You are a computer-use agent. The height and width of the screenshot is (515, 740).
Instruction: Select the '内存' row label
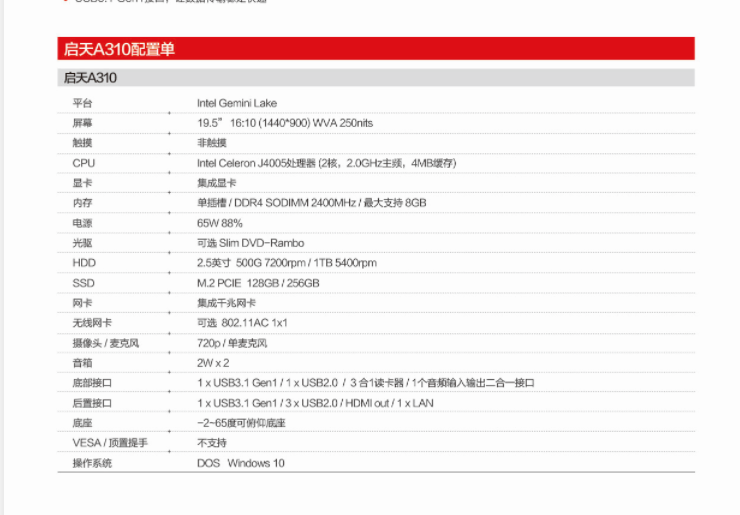tap(82, 203)
